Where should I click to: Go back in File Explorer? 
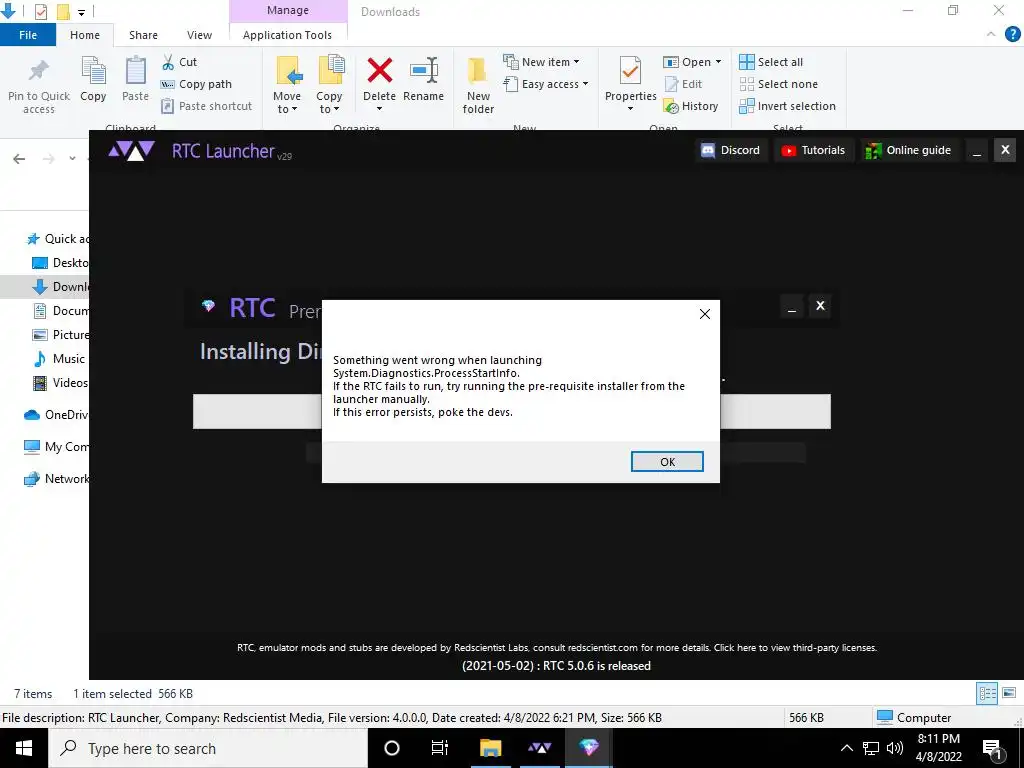click(19, 159)
